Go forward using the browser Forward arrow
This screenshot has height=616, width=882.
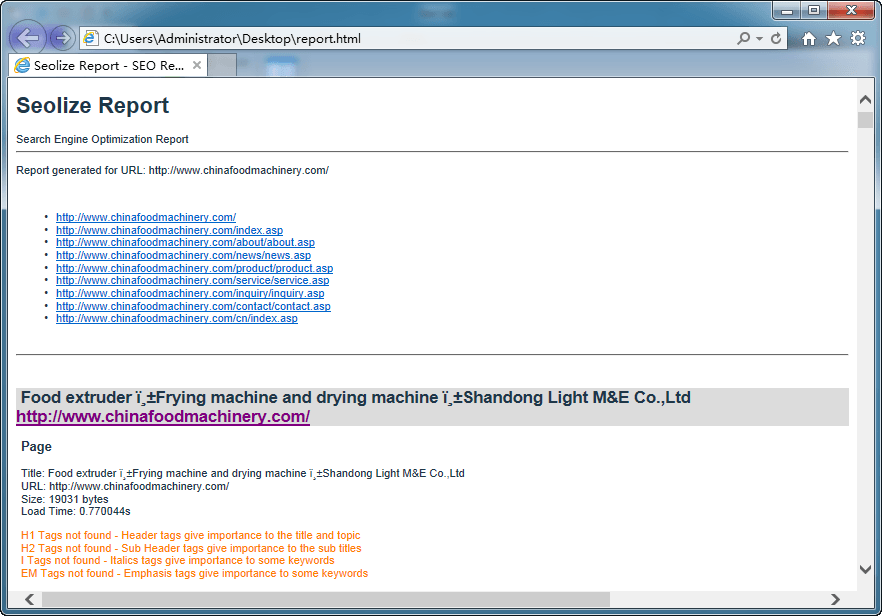(x=62, y=38)
